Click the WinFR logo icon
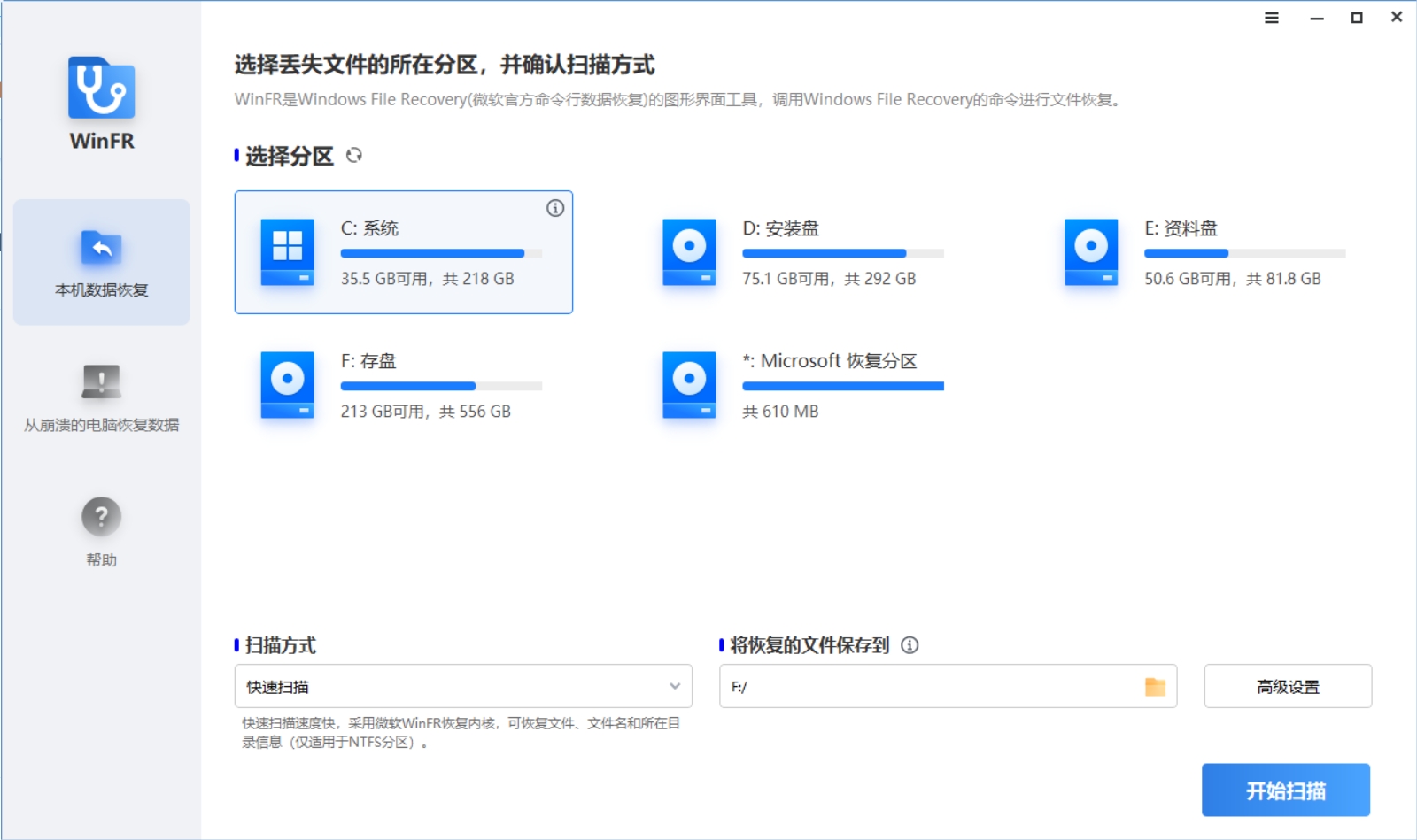The width and height of the screenshot is (1417, 840). tap(102, 88)
